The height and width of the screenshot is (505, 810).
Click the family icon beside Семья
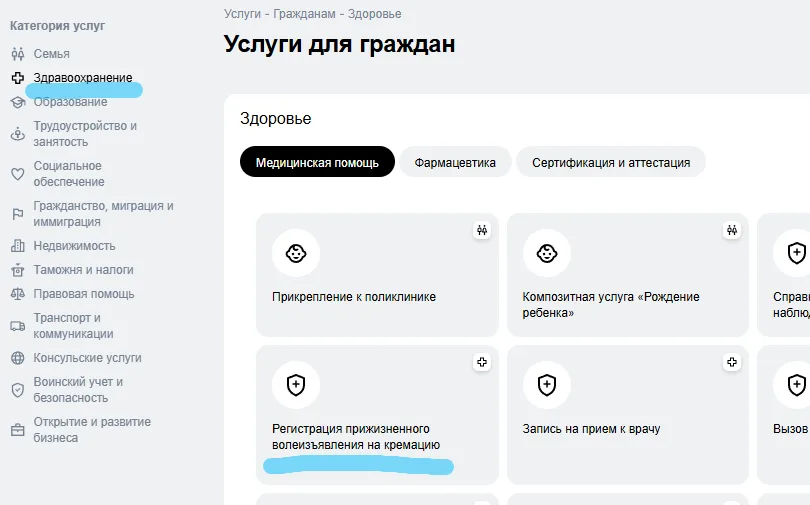(x=18, y=54)
